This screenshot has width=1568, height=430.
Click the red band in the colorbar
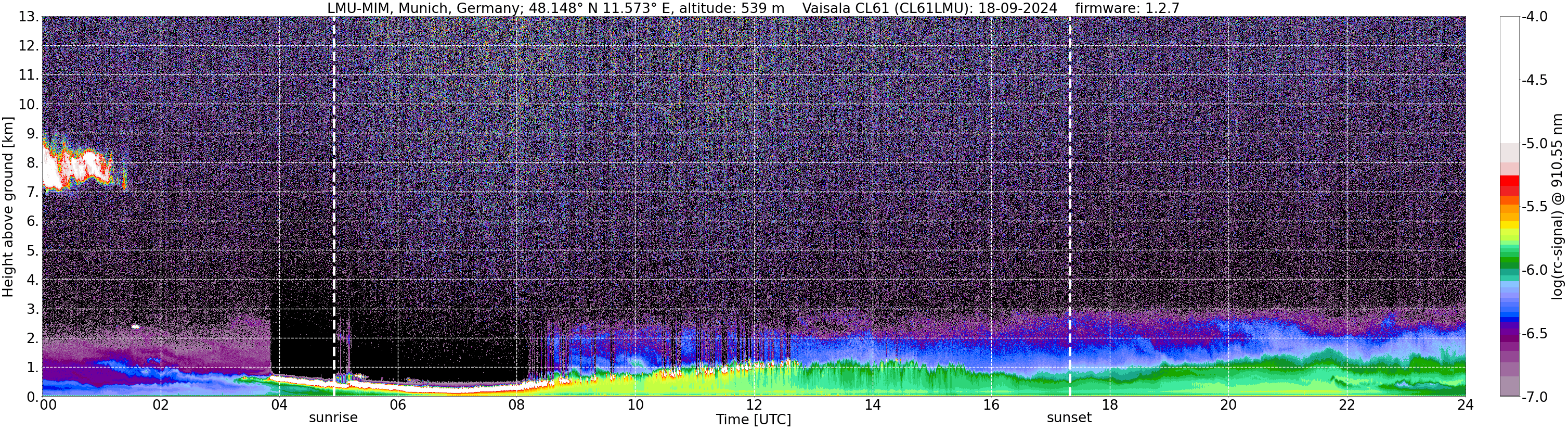pos(1509,181)
